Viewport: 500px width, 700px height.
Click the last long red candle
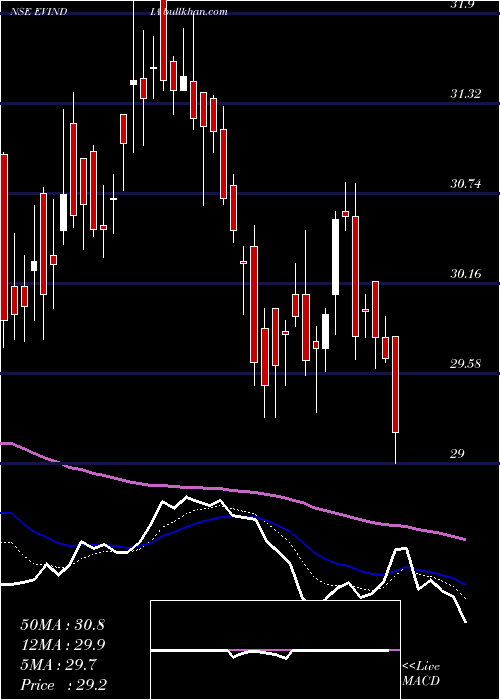point(395,384)
